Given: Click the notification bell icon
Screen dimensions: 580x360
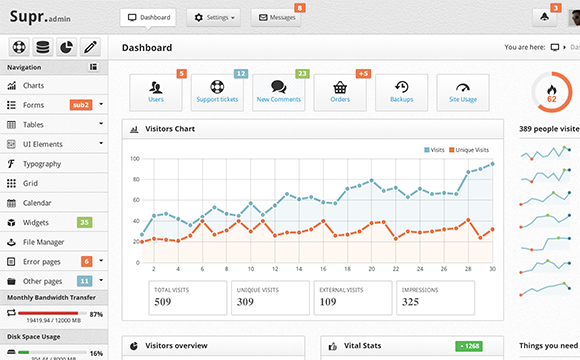Looking at the screenshot, I should point(544,17).
